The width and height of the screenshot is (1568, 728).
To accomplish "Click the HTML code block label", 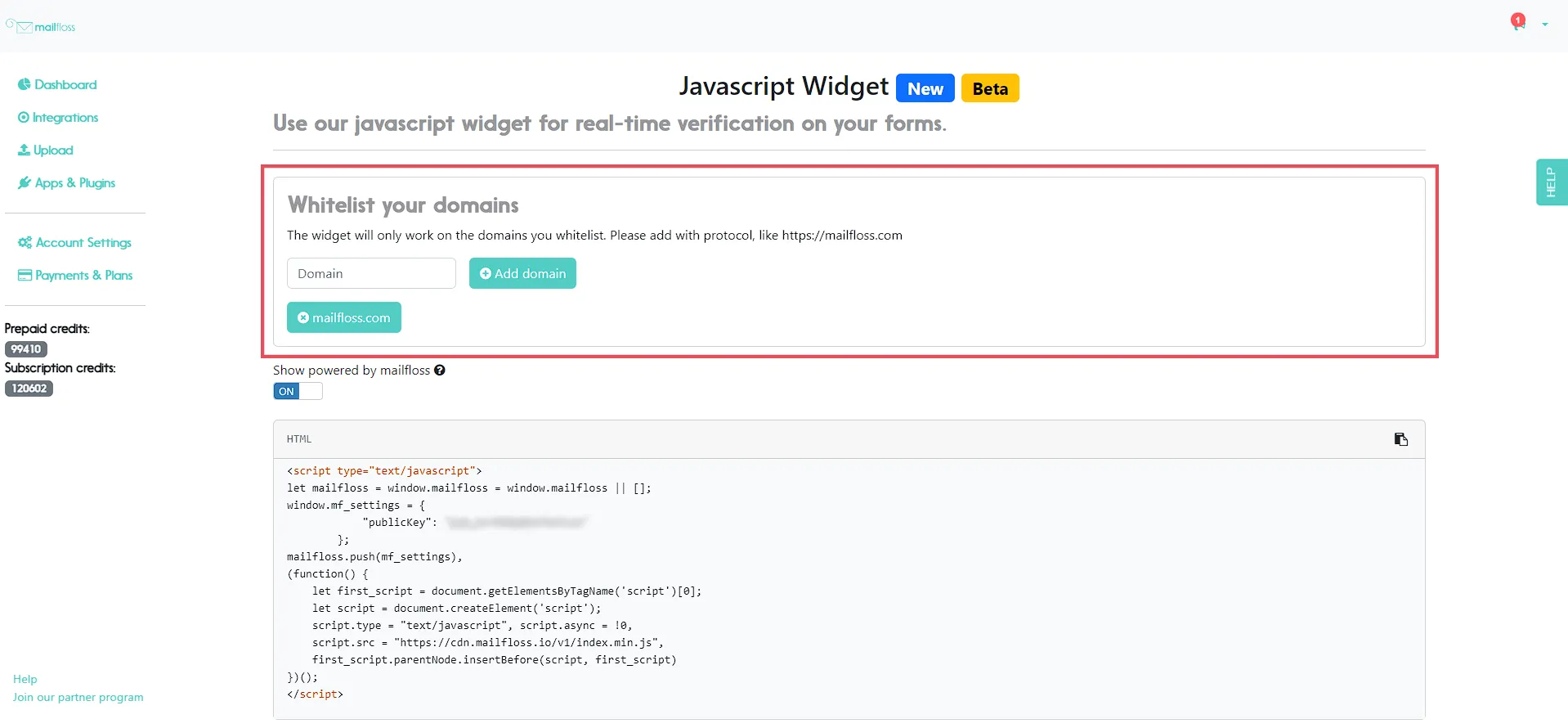I will (x=299, y=439).
